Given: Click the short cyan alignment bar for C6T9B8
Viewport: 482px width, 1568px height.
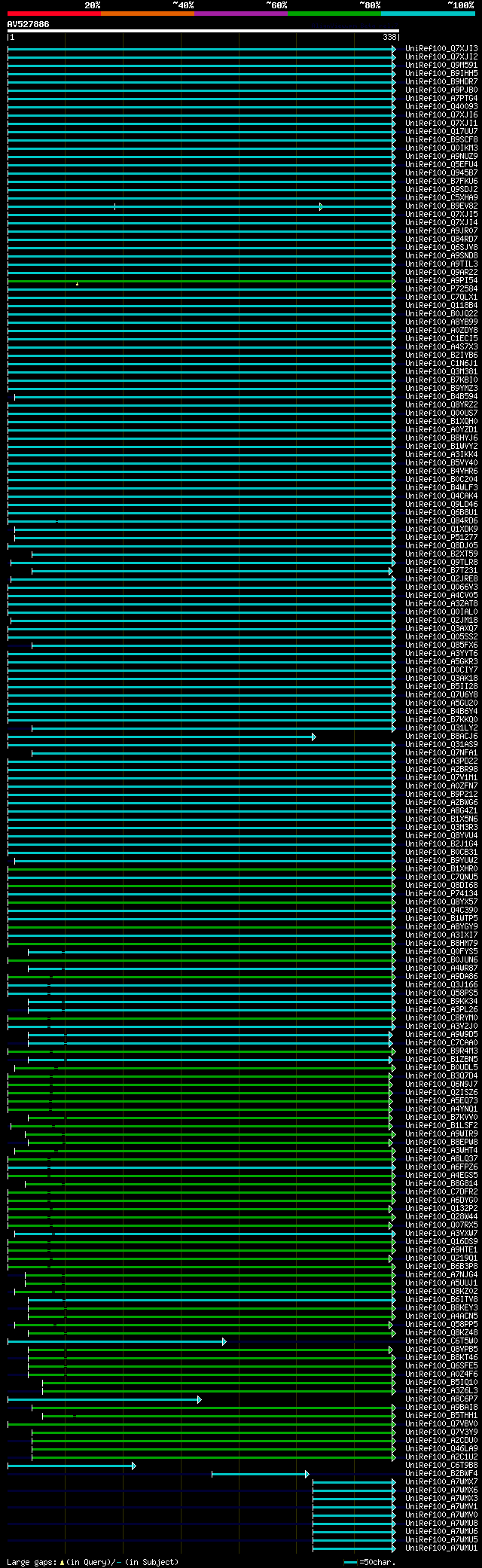Looking at the screenshot, I should (72, 1465).
